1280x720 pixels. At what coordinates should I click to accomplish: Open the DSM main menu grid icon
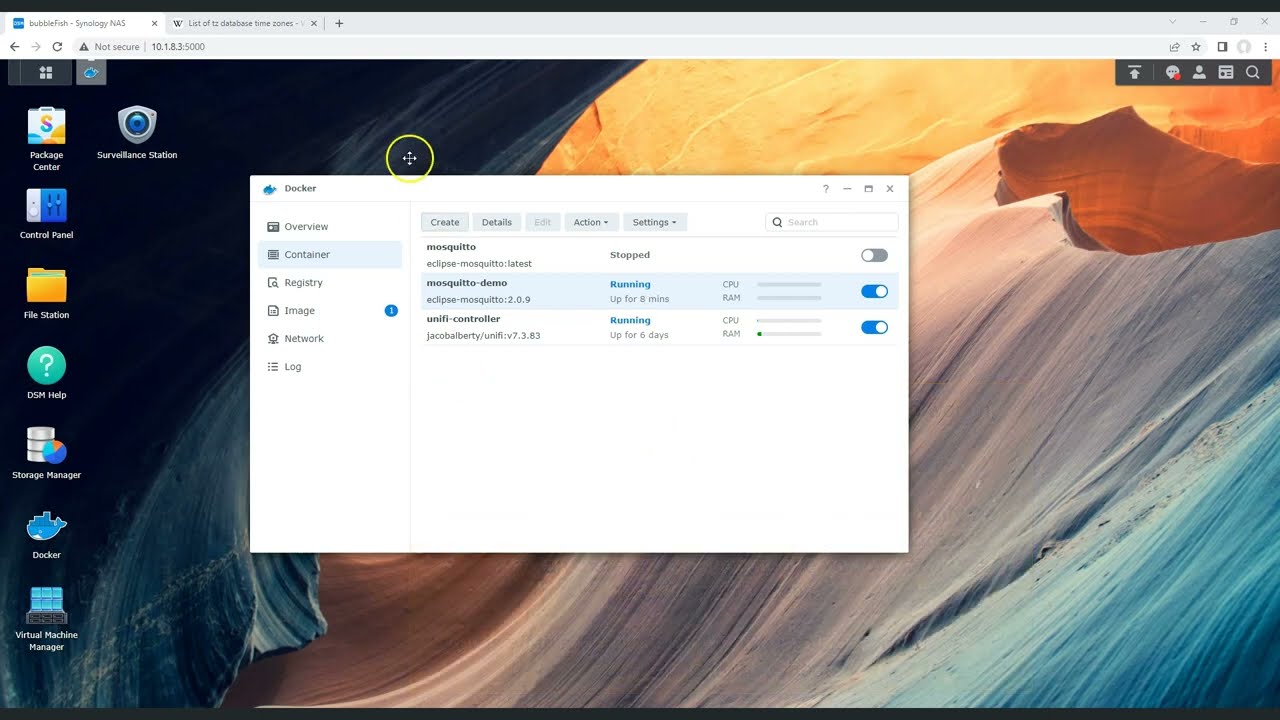coord(45,72)
